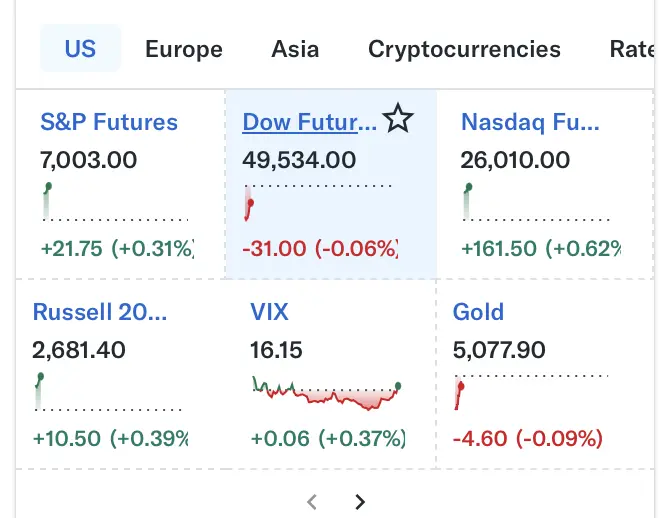This screenshot has width=672, height=518.
Task: Click the Gold sparkline chart
Action: coord(530,392)
